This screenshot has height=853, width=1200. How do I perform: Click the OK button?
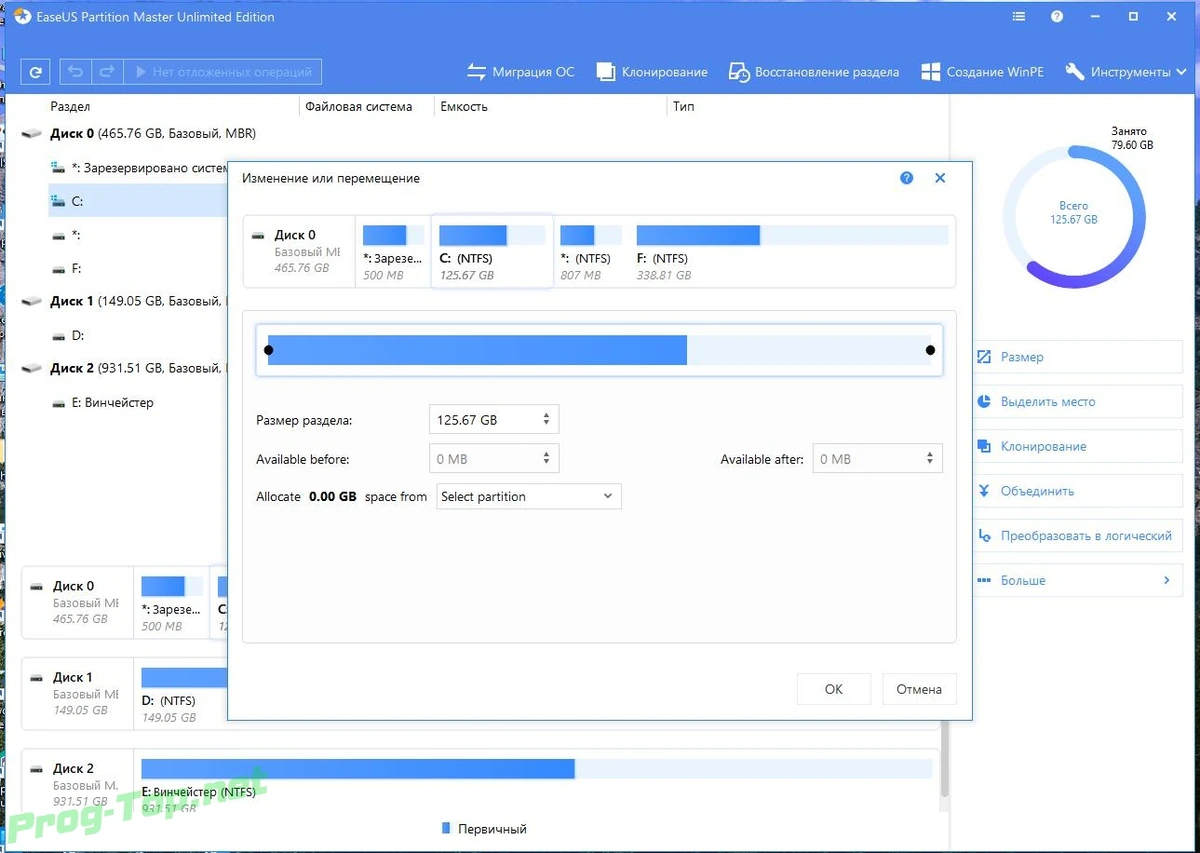click(834, 689)
